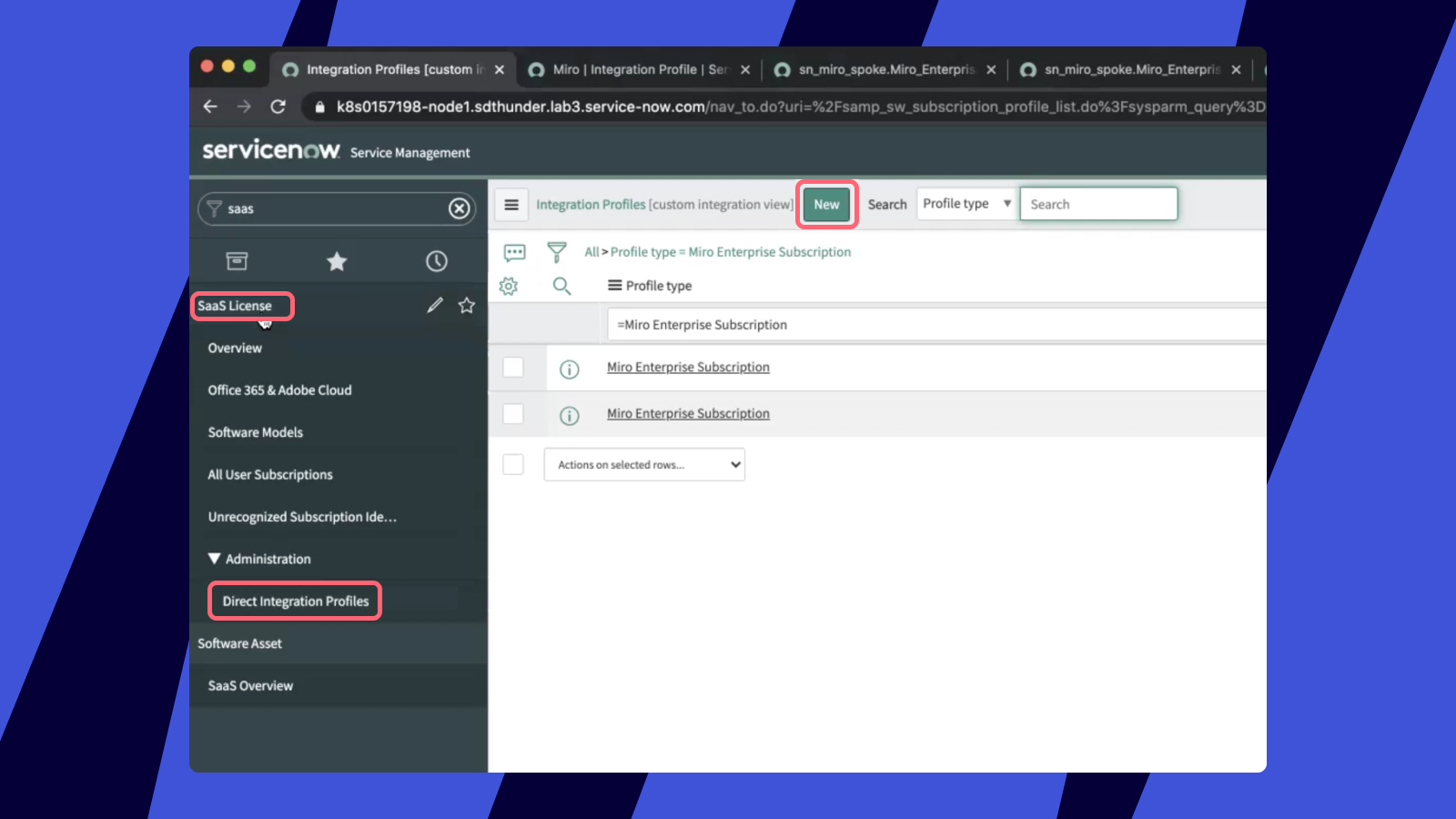Click the ServiceNow logo
This screenshot has width=1456, height=819.
point(271,149)
